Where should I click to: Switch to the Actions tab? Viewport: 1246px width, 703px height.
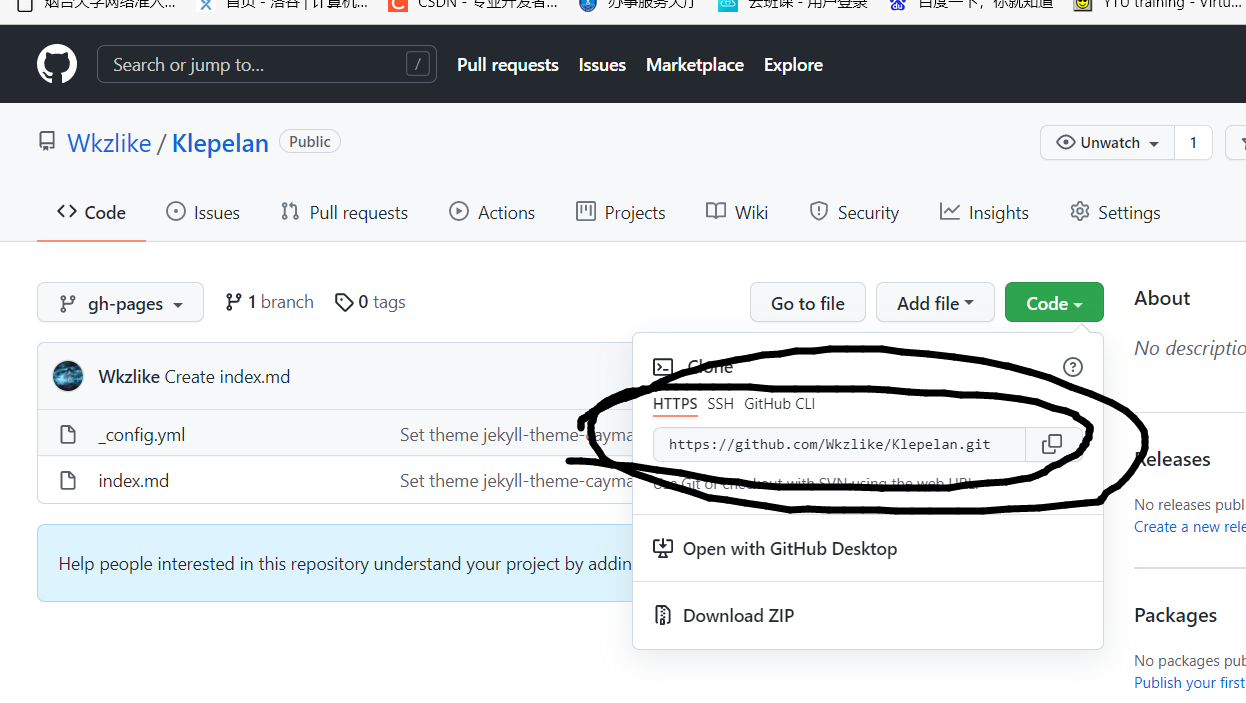tap(492, 212)
